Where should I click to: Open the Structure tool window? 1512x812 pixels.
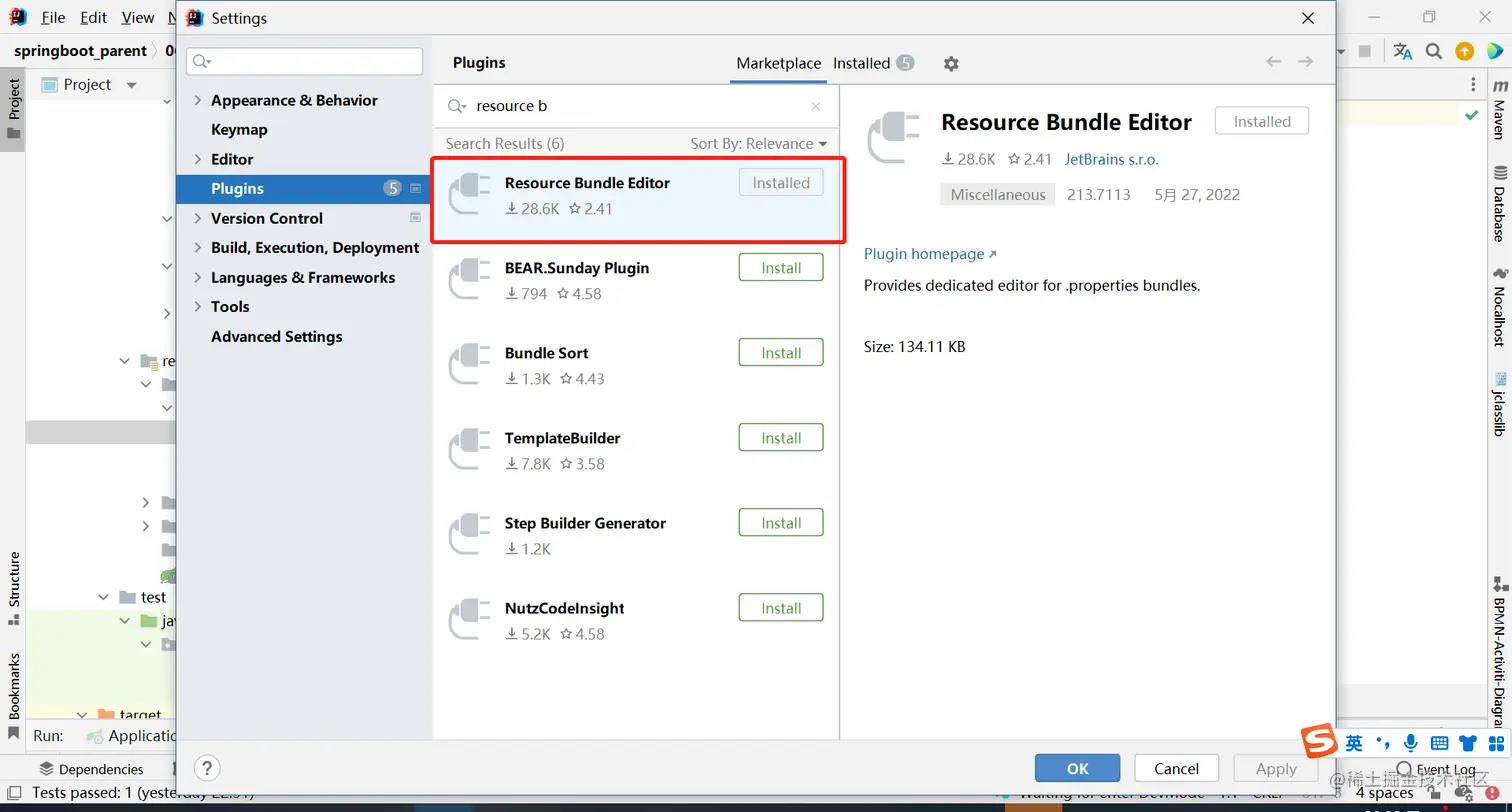[x=13, y=588]
